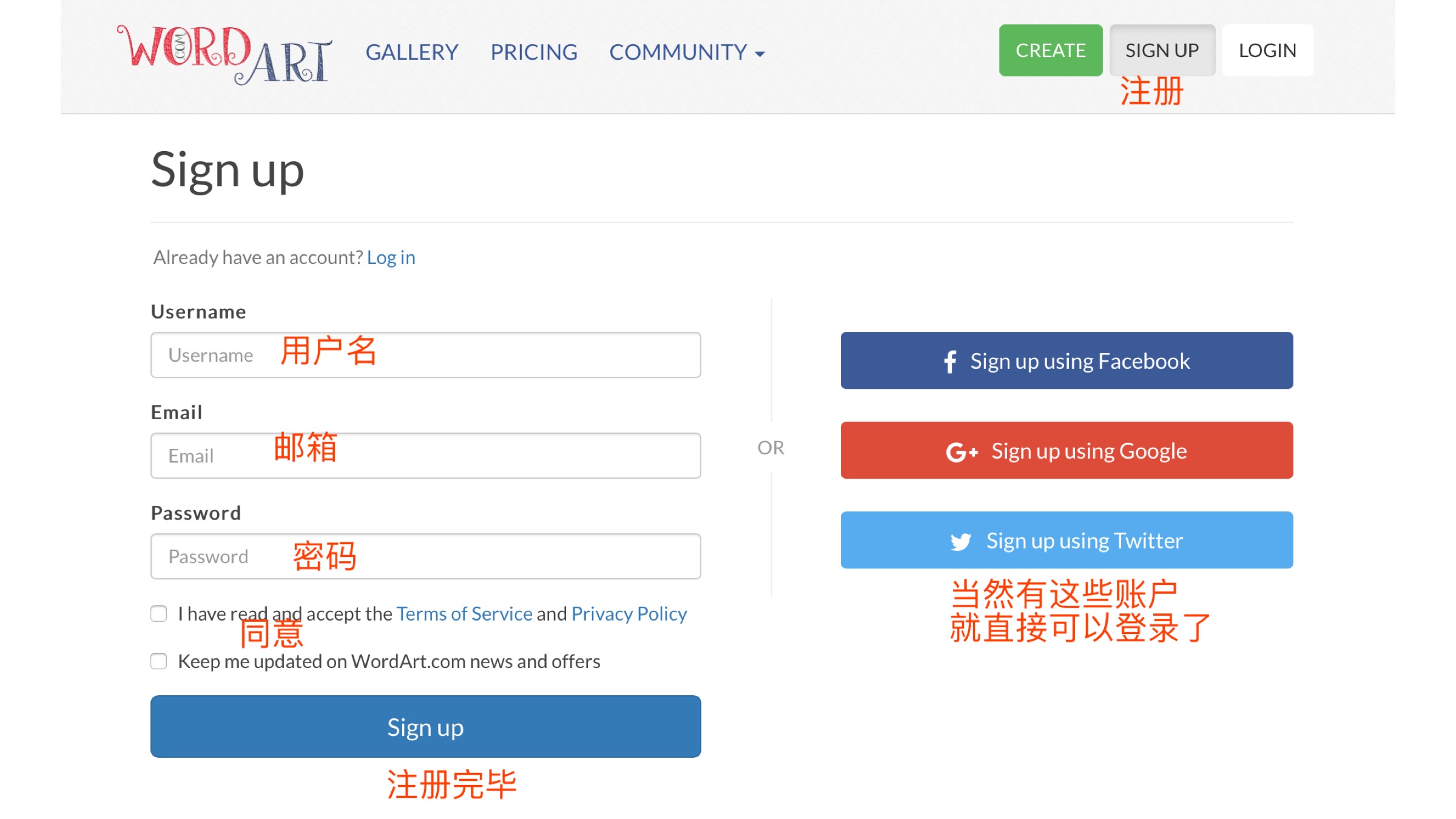Expand the Community dropdown arrow
Viewport: 1456px width, 819px height.
point(760,54)
